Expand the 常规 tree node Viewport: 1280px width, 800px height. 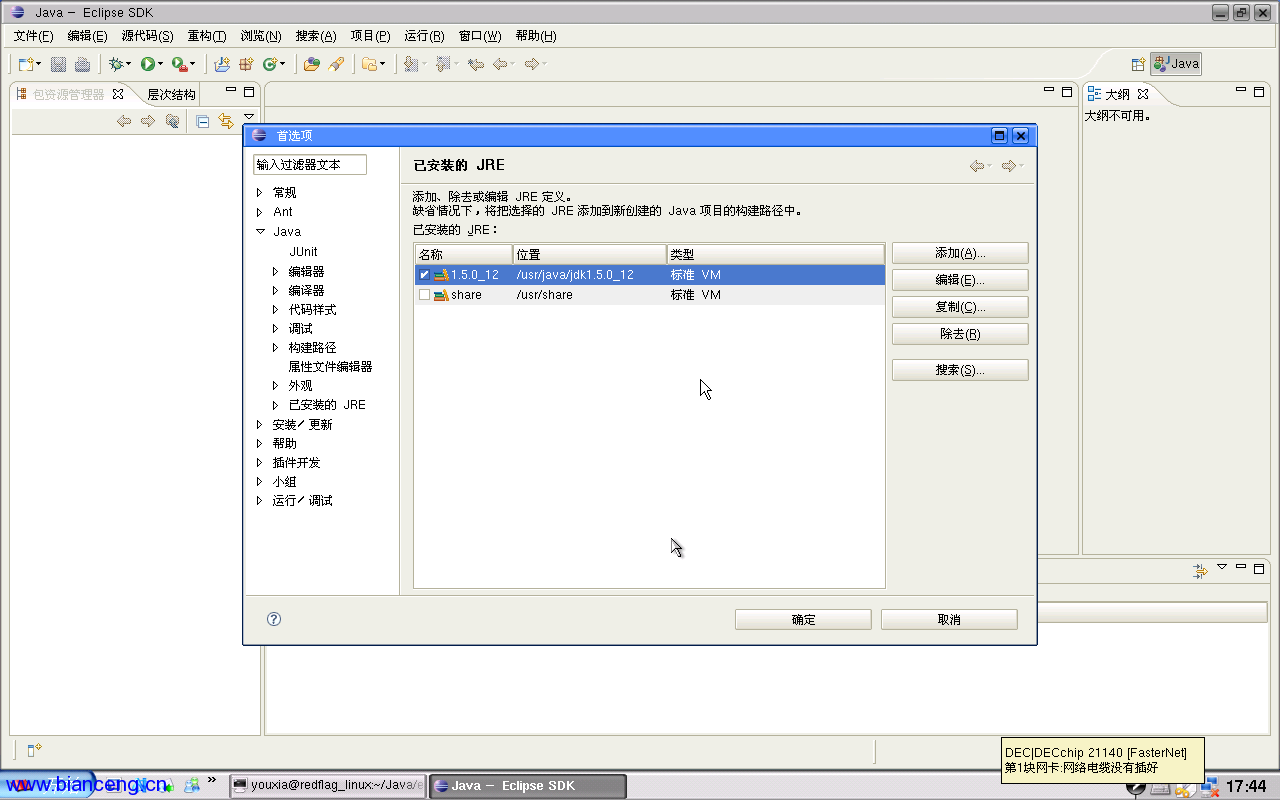click(260, 193)
